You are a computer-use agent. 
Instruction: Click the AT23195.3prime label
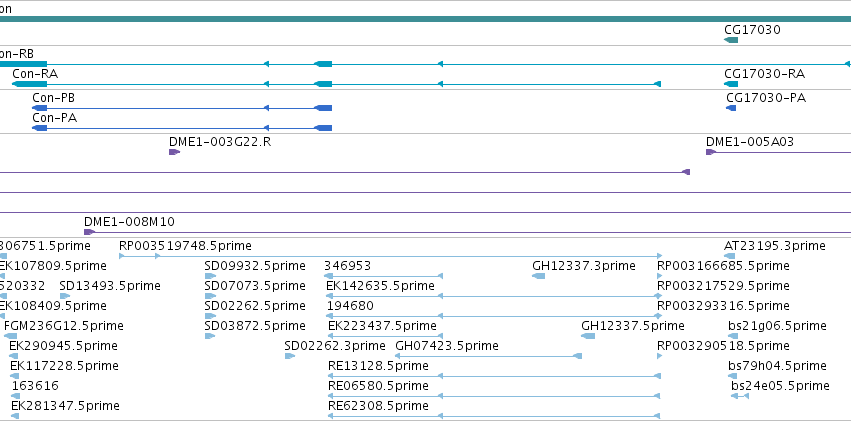pyautogui.click(x=774, y=246)
